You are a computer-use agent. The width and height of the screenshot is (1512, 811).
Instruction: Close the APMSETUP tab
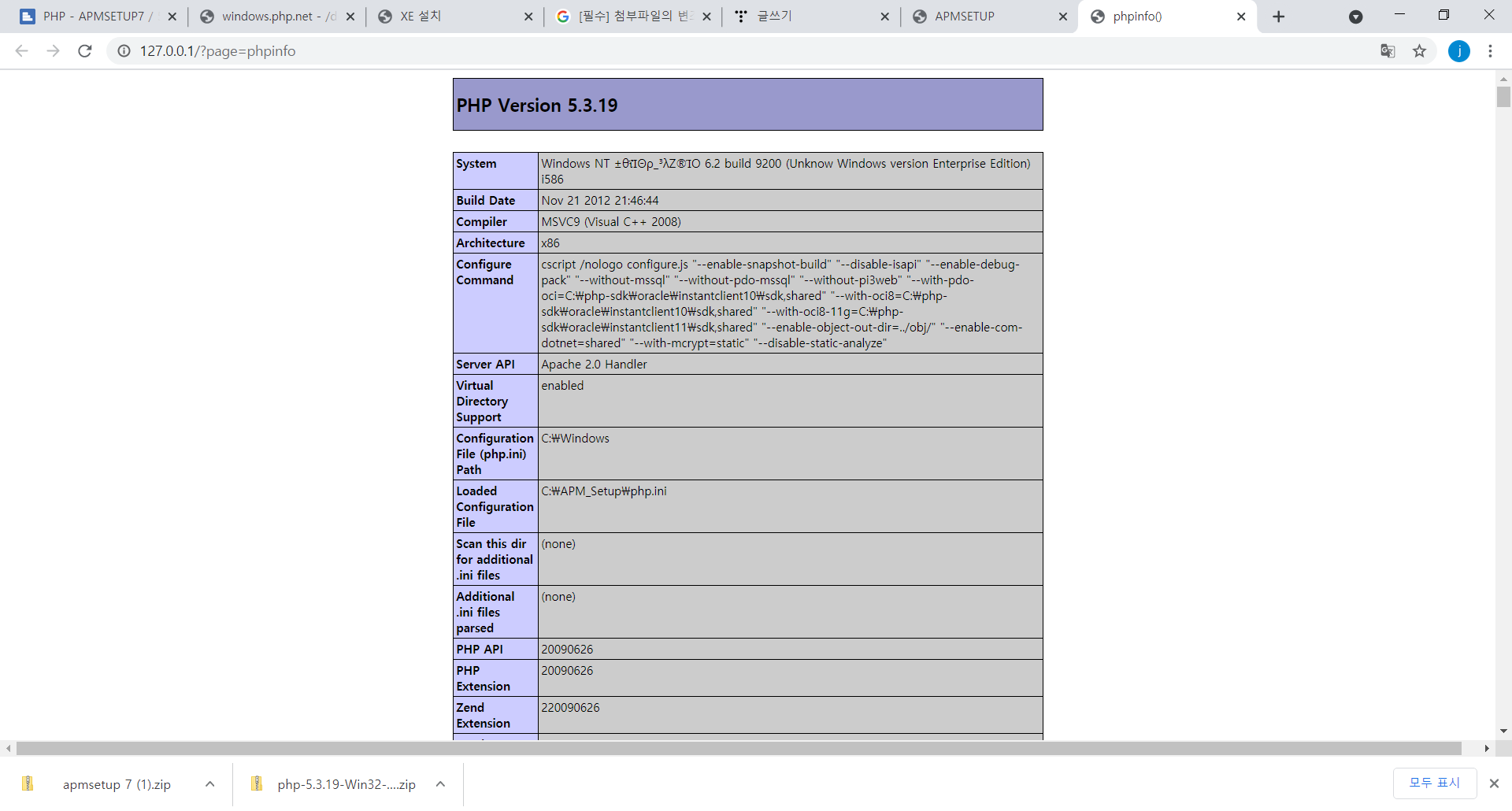pos(1062,17)
